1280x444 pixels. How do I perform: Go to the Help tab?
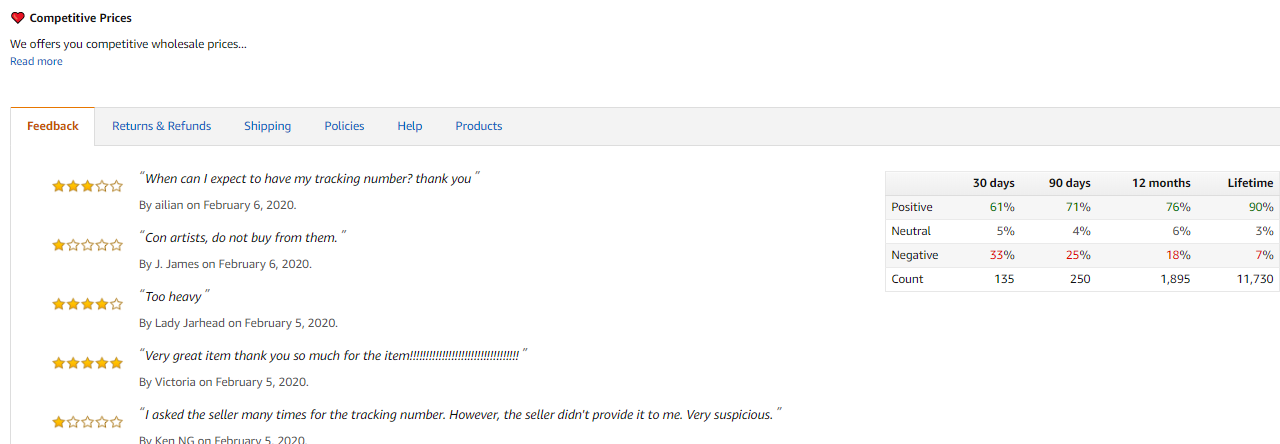coord(410,126)
